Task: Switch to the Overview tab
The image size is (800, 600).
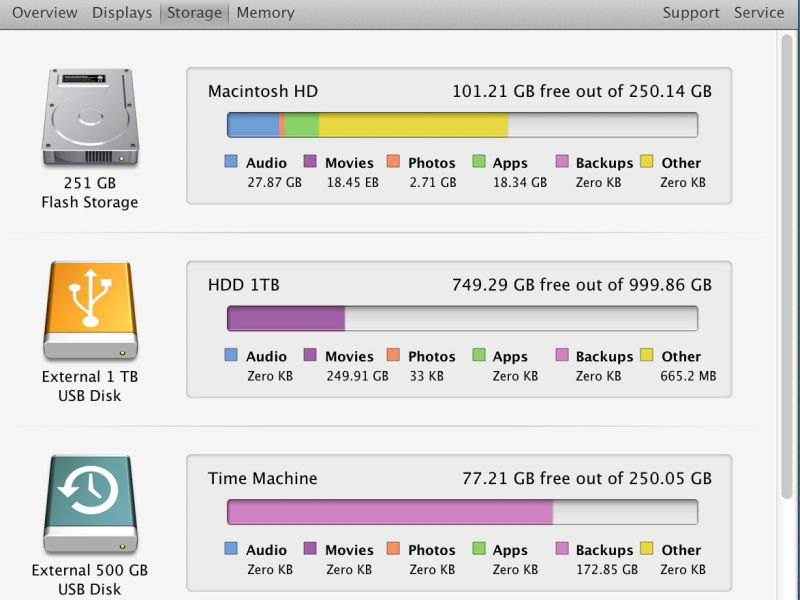Action: pos(44,12)
